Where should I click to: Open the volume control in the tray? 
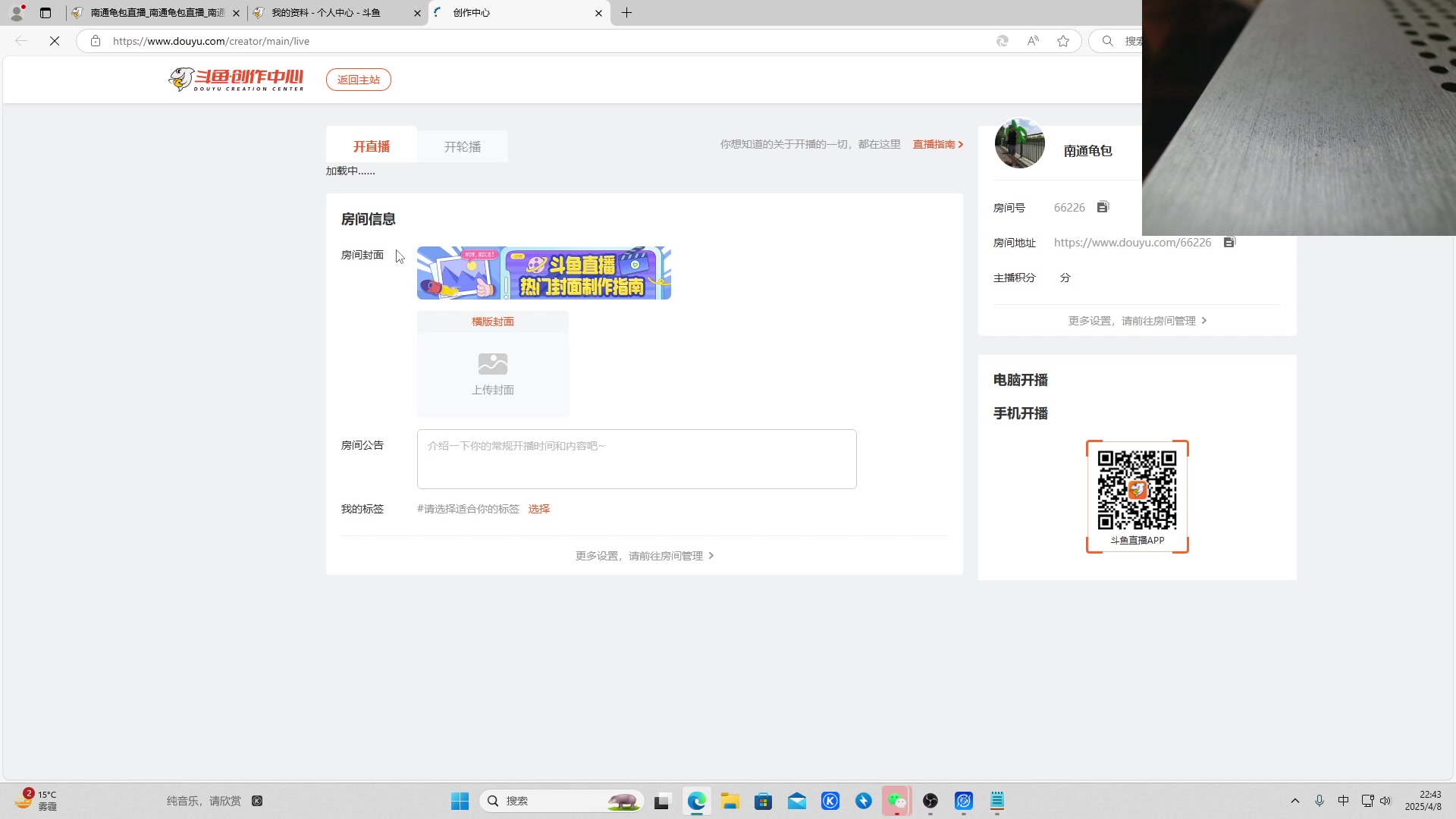[x=1385, y=801]
